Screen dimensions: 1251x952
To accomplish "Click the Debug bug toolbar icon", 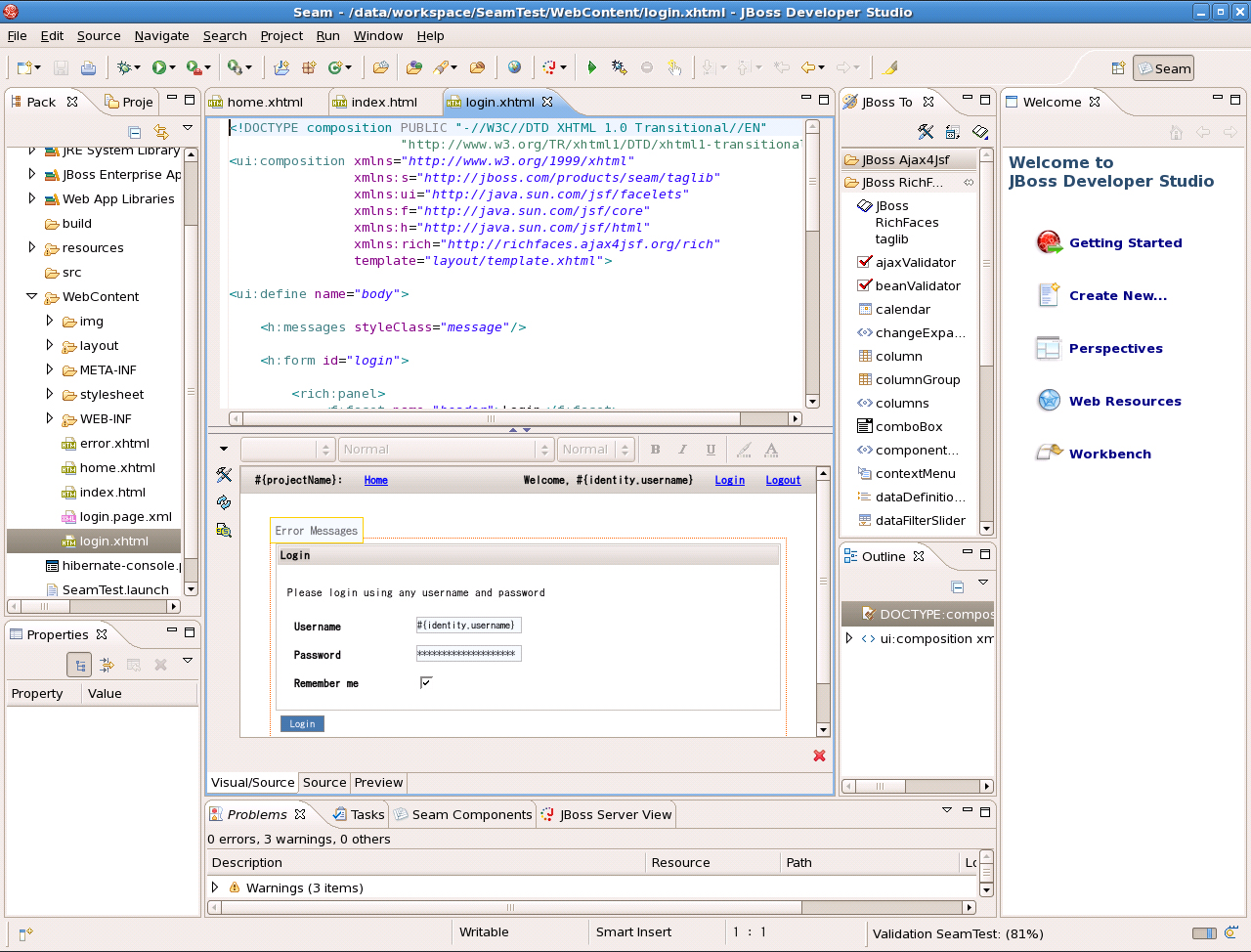I will pos(123,67).
